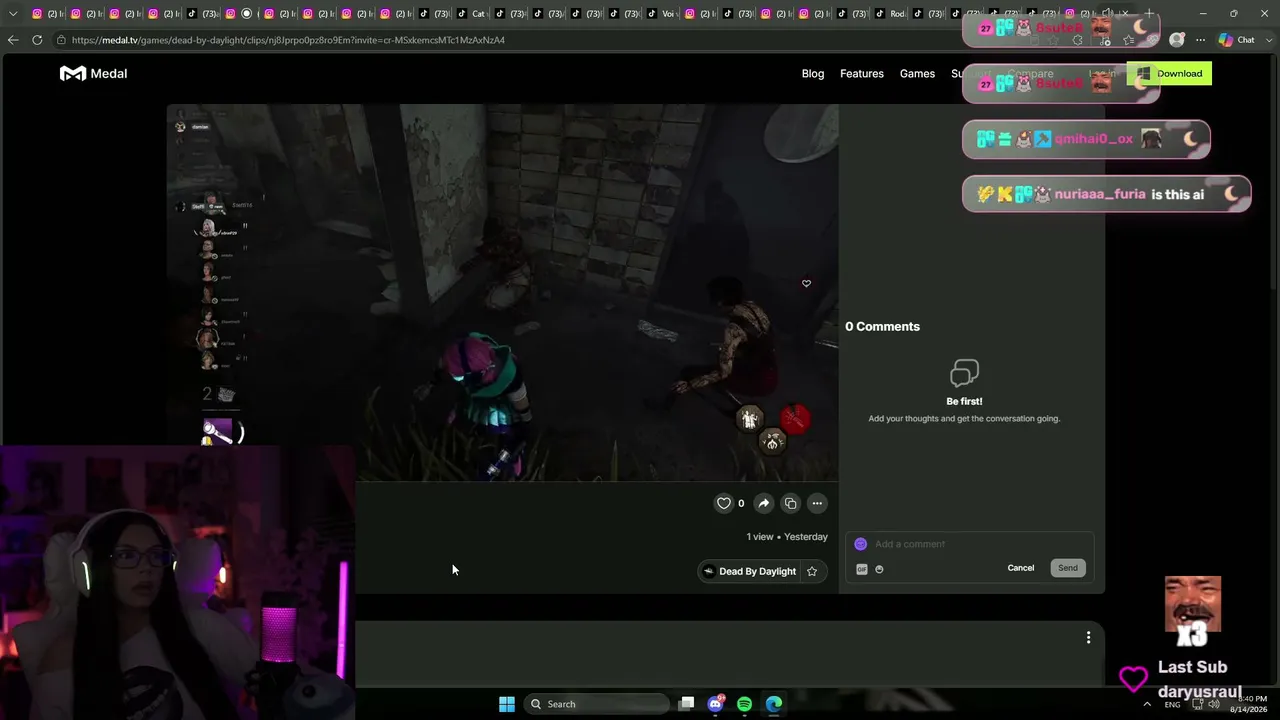Click the Add a comment input field
1280x720 pixels.
click(970, 544)
